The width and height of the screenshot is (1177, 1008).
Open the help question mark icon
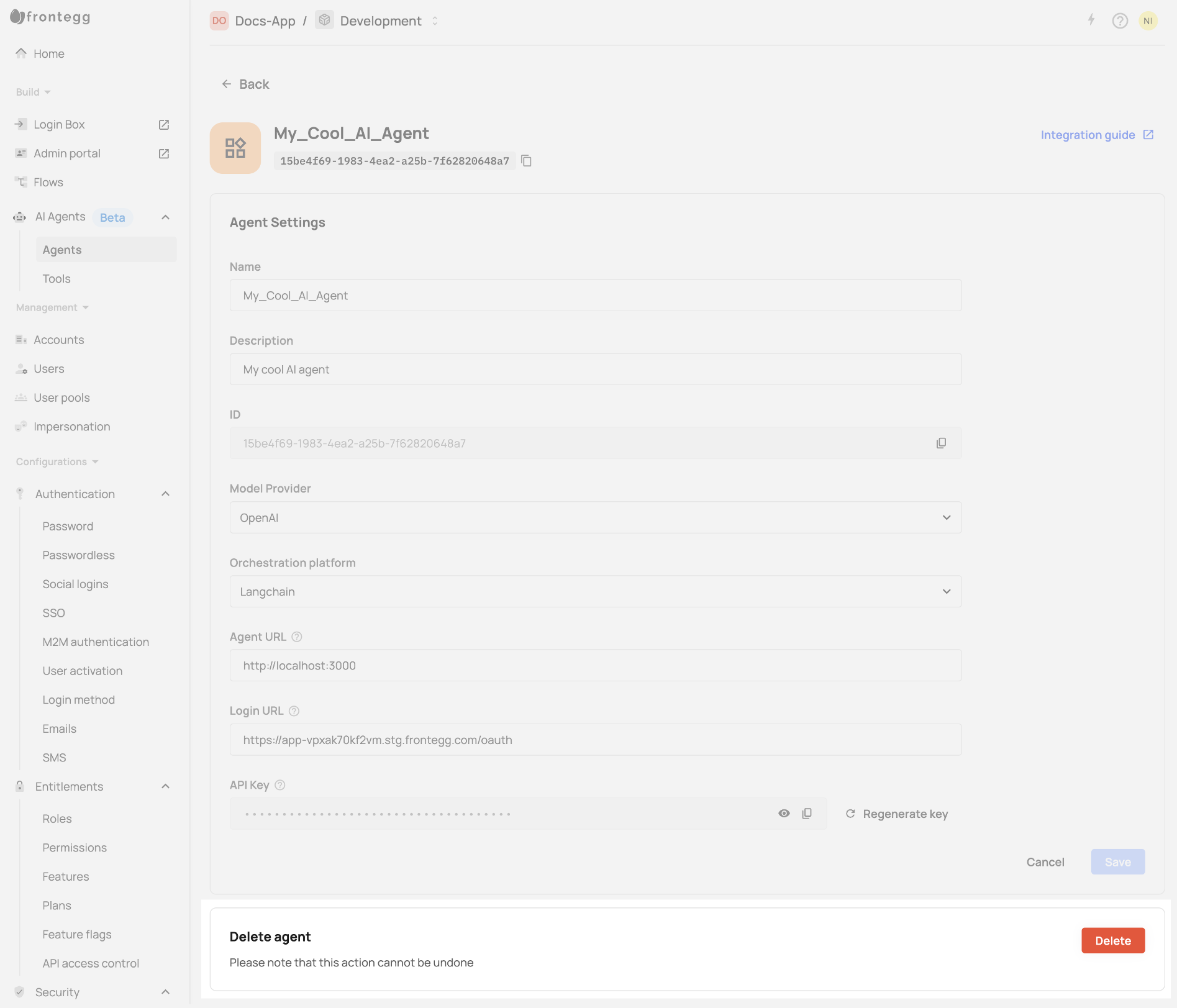(1120, 21)
